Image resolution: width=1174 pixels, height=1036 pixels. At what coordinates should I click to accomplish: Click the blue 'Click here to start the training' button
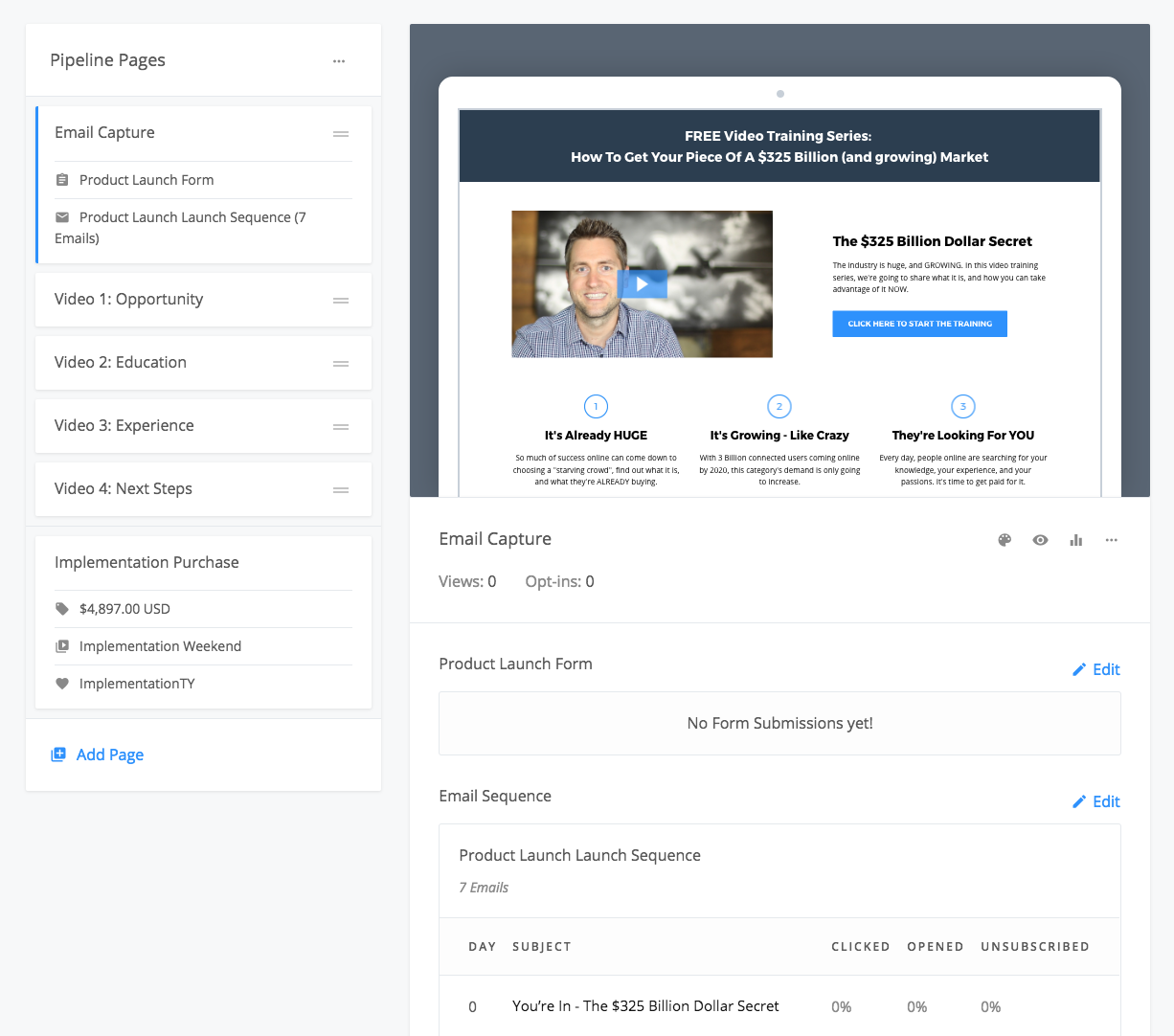919,324
